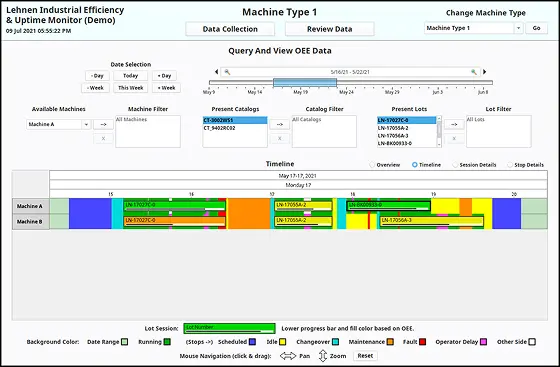Click the right arrow beside date range bar
Screen dimensions: 560x367
[485, 72]
